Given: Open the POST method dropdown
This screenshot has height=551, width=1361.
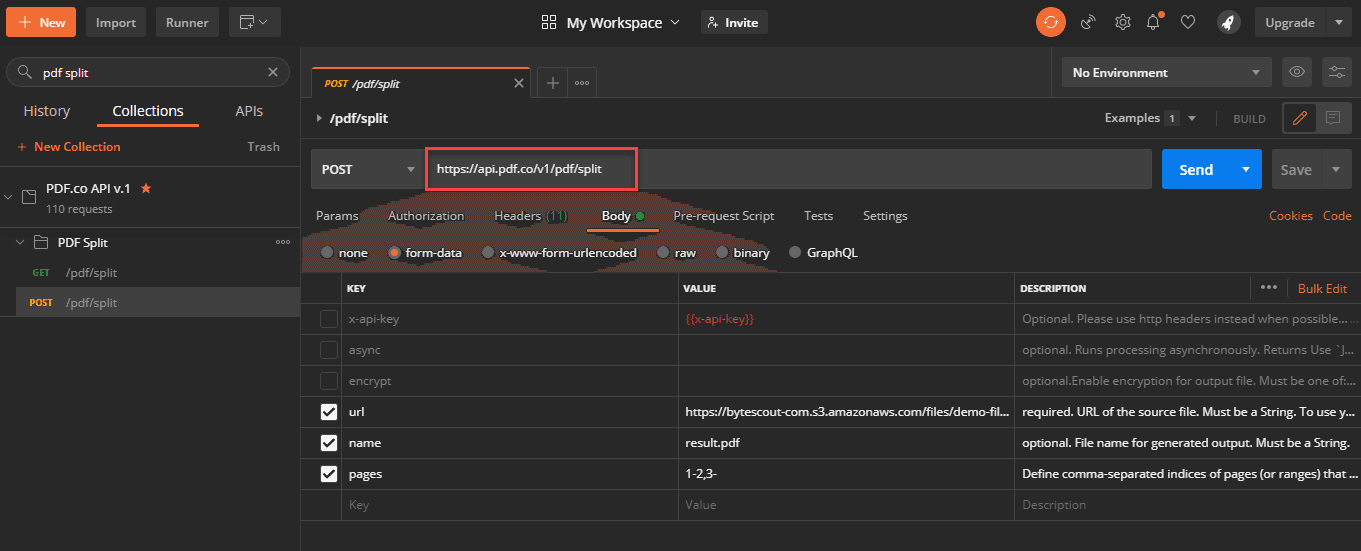Looking at the screenshot, I should [x=367, y=170].
